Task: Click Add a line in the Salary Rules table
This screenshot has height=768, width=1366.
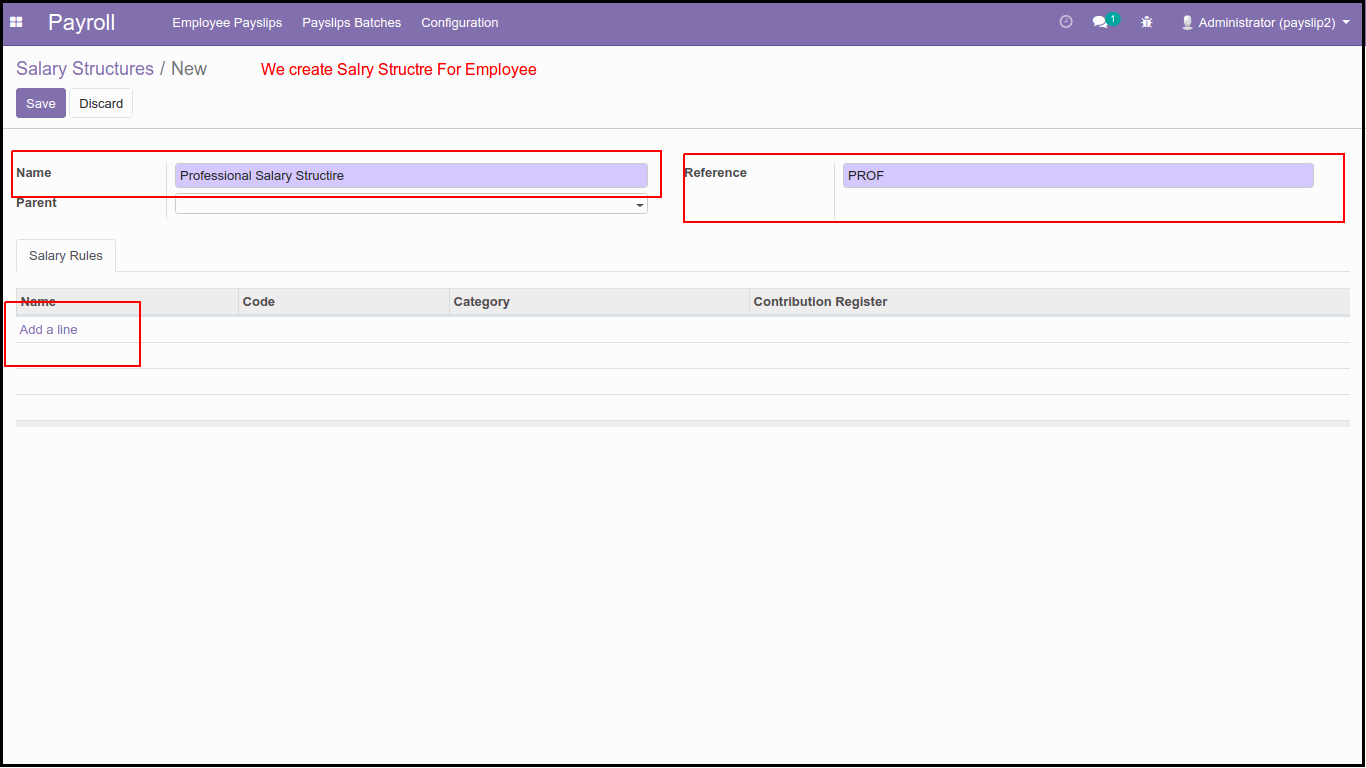Action: click(48, 330)
